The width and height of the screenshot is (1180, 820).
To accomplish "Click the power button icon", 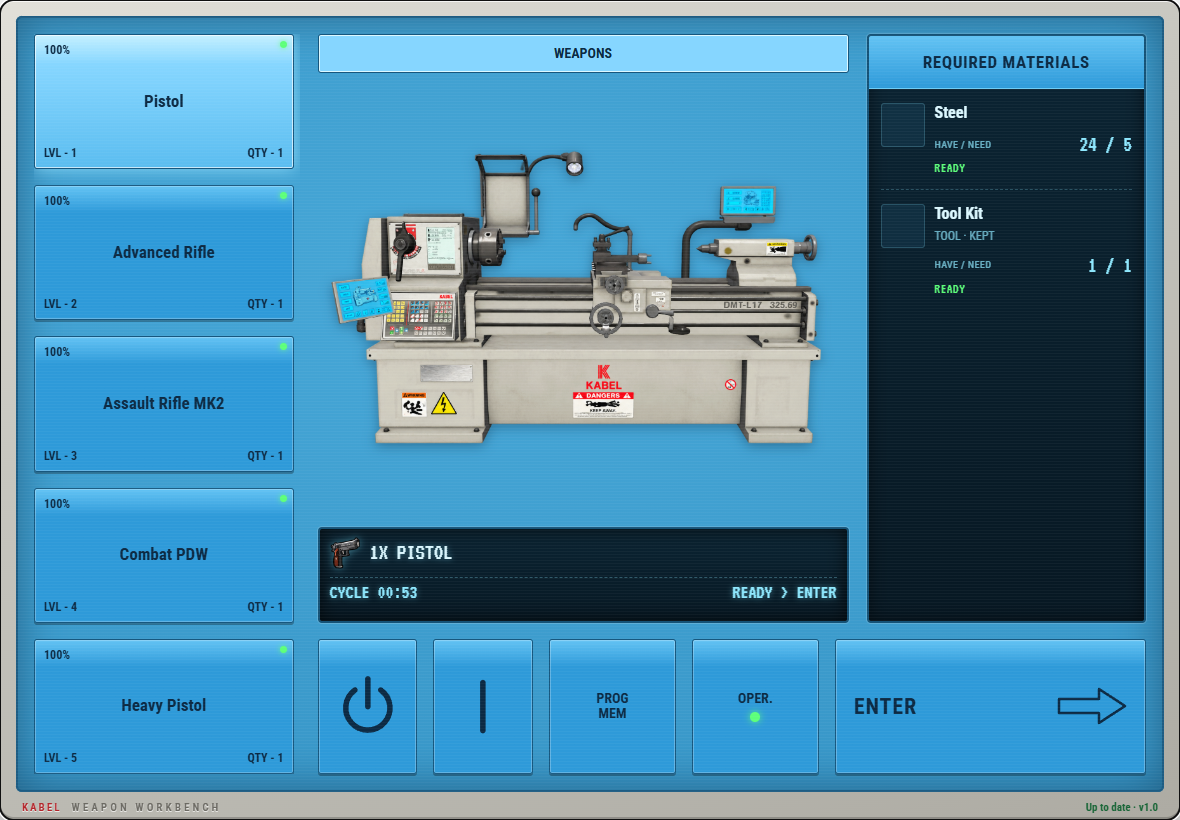I will click(367, 706).
